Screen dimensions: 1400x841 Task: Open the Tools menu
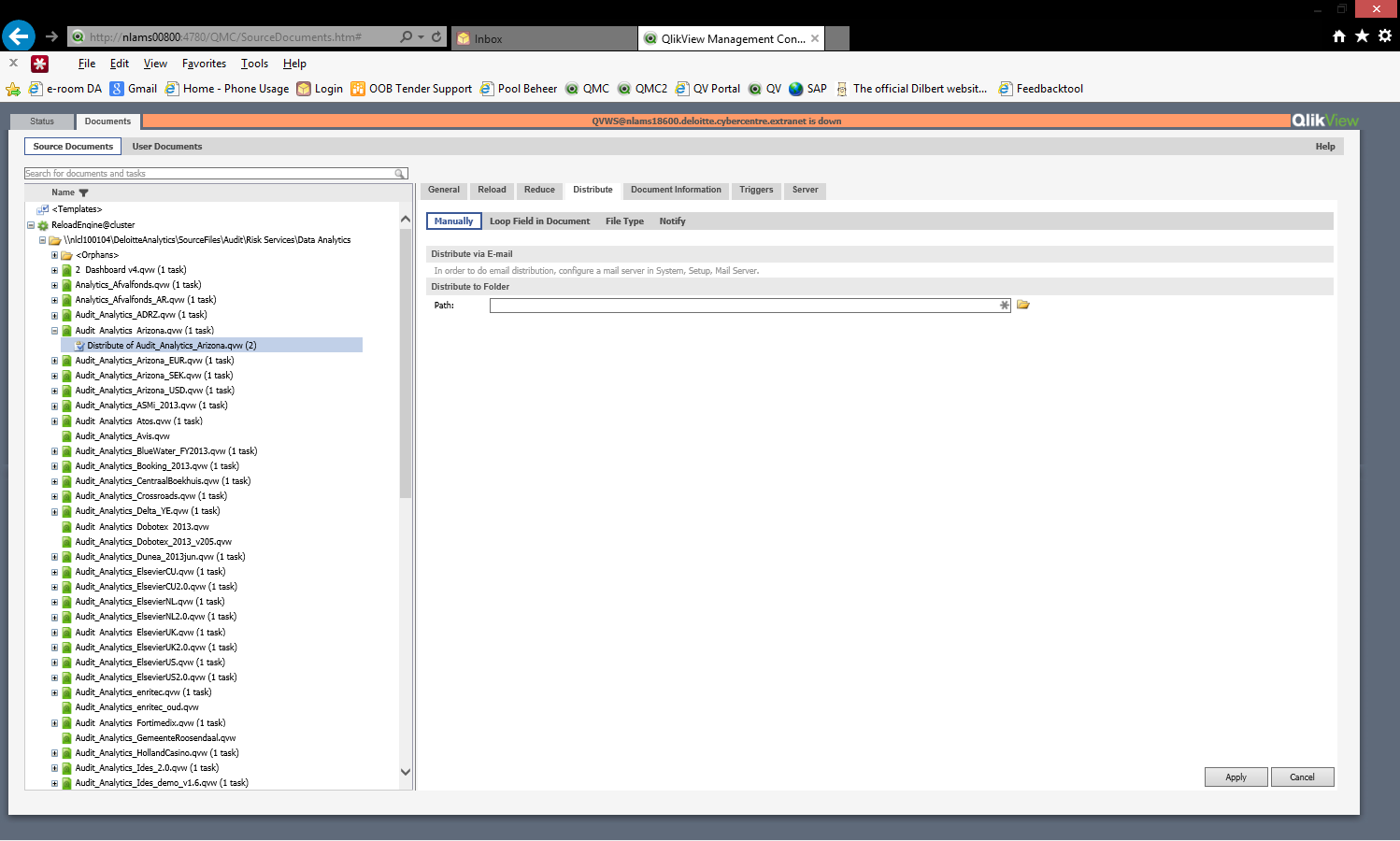click(254, 64)
